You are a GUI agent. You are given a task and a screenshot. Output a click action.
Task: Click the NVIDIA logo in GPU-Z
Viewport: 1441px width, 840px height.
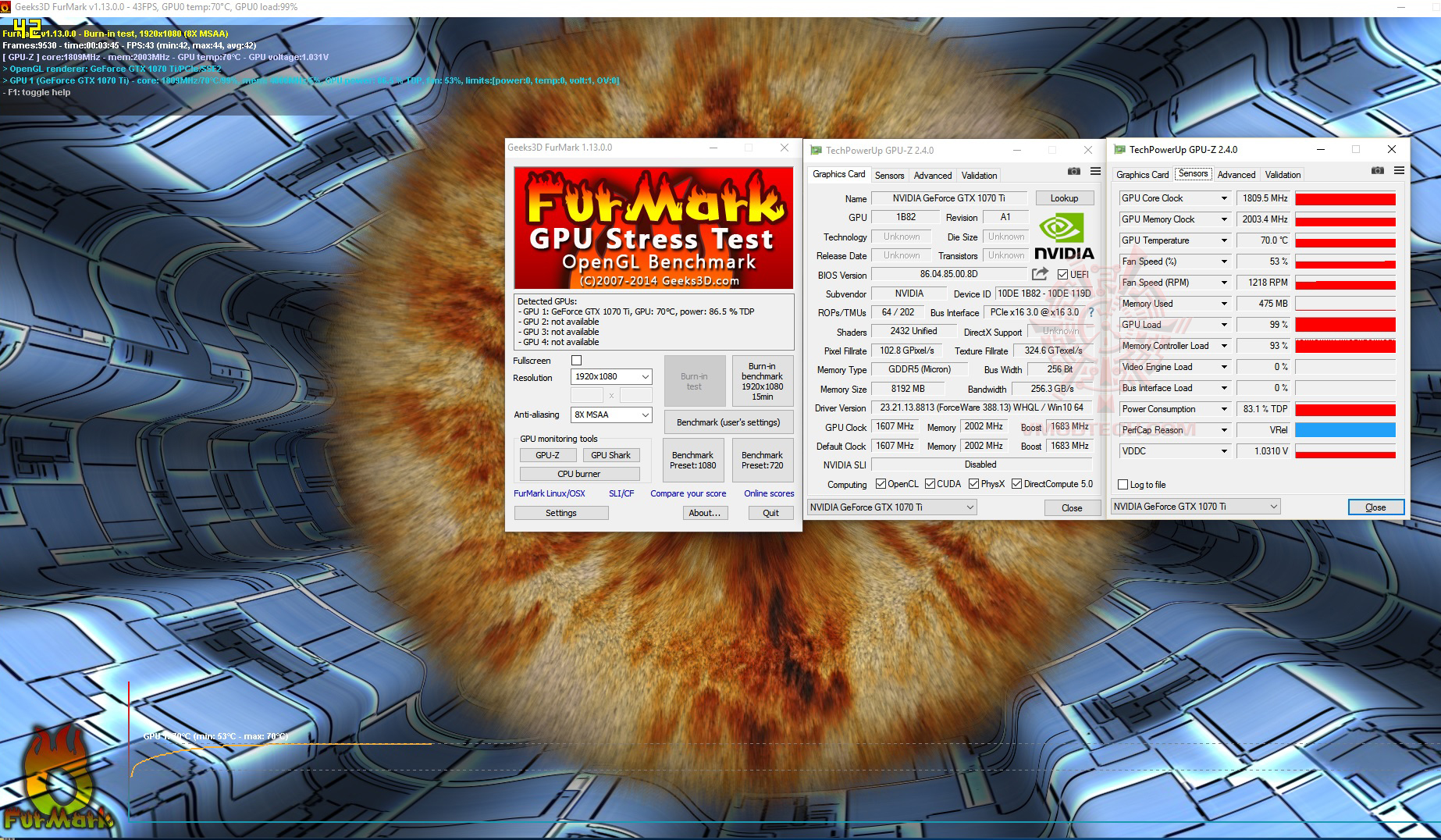point(1064,237)
